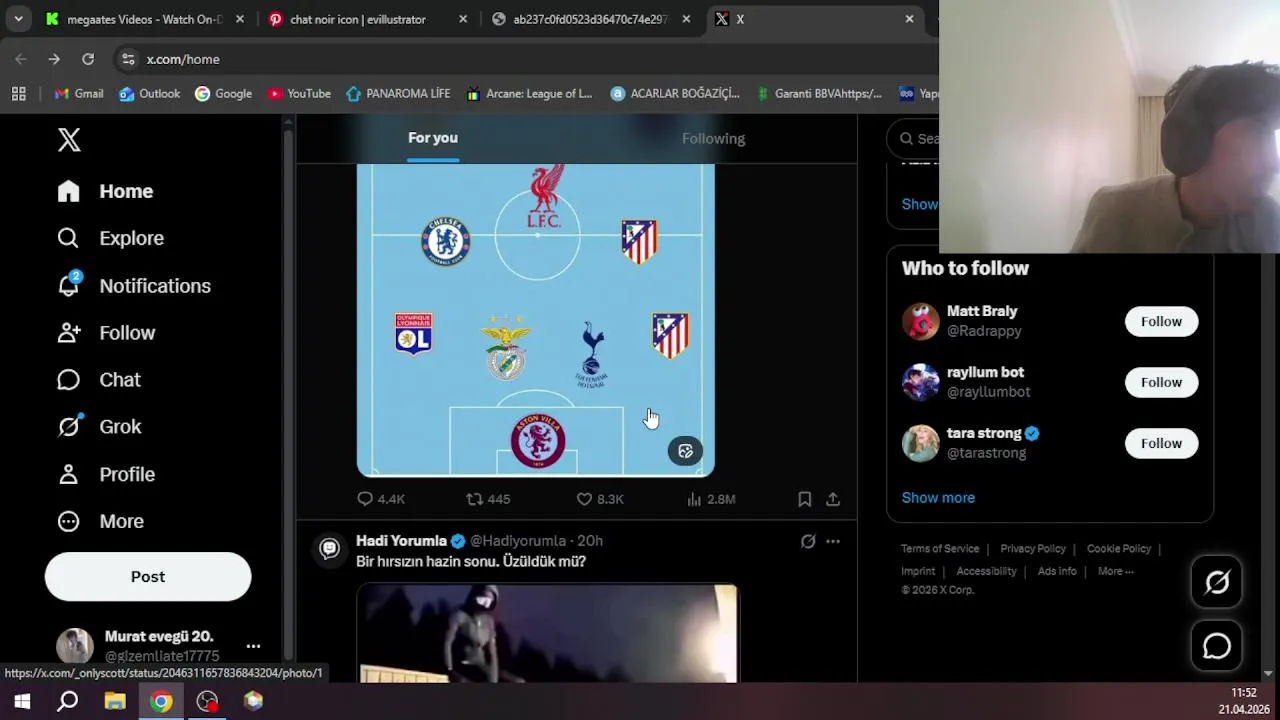
Task: Open the football pitch lineup image
Action: 536,320
